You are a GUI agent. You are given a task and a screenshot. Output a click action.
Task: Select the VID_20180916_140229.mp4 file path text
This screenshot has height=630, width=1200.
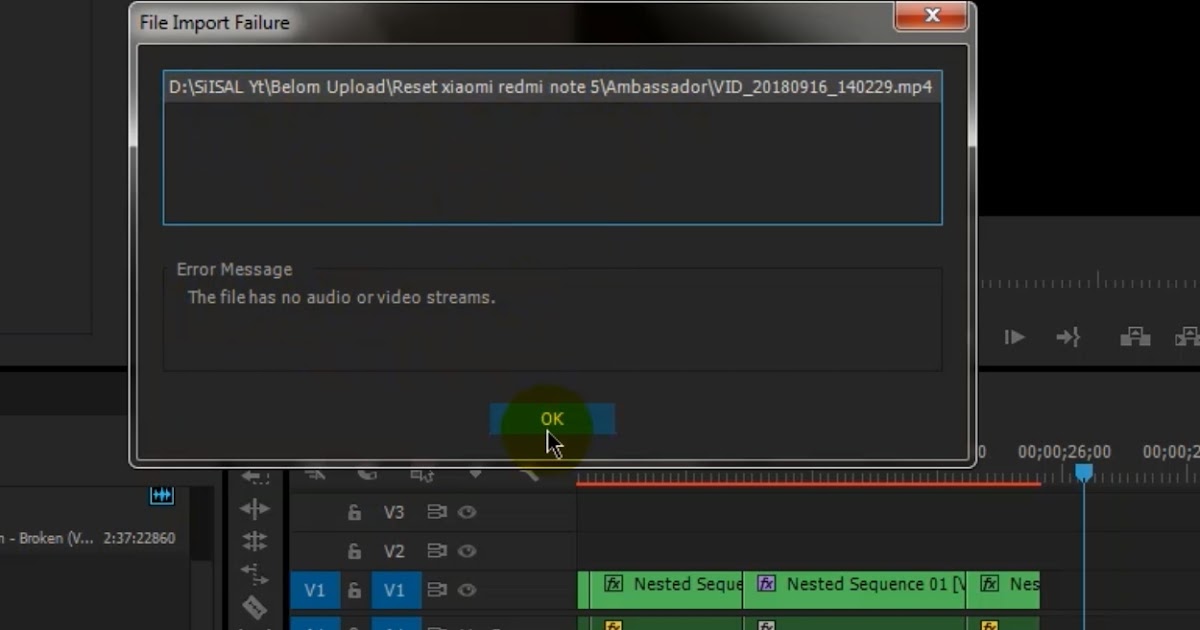tap(552, 87)
